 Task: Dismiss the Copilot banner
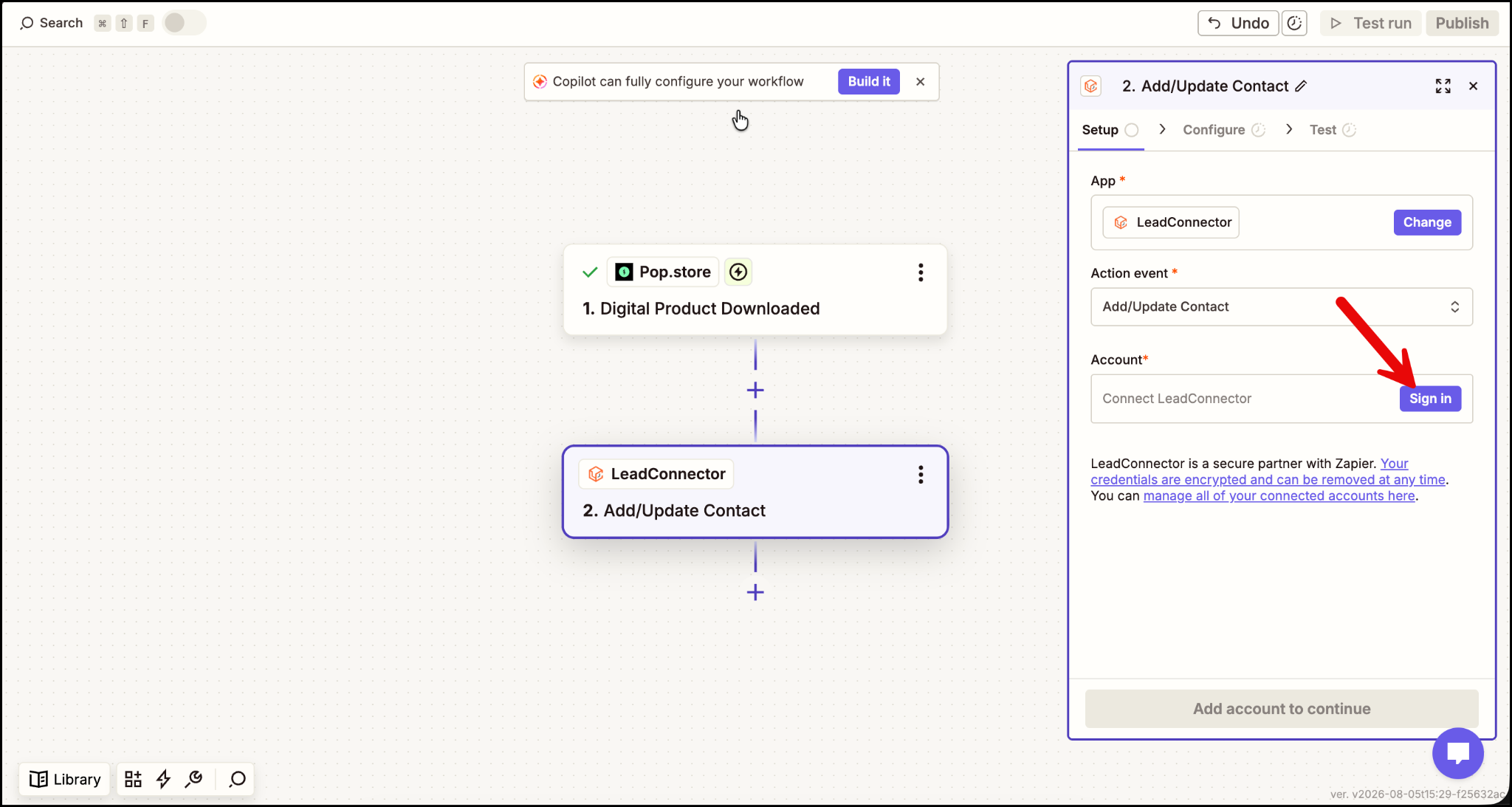(x=920, y=81)
